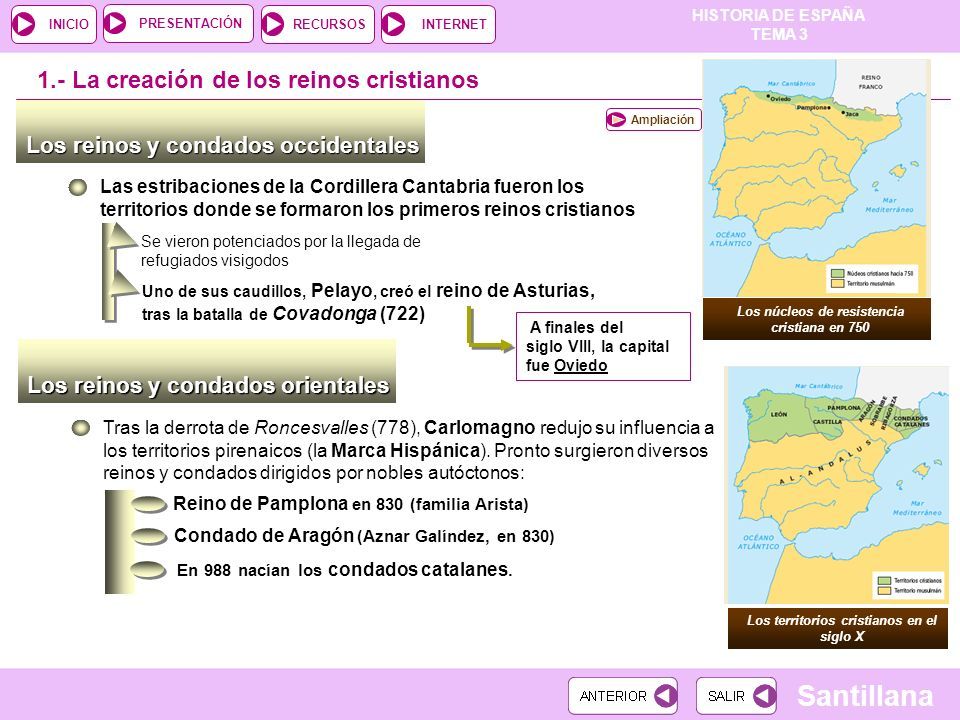This screenshot has height=720, width=960.
Task: Click bold text 'Marca Hispánica'
Action: [x=405, y=451]
